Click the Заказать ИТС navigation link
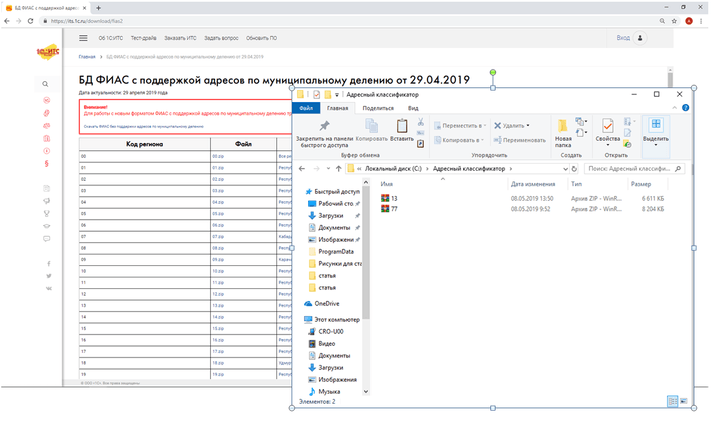This screenshot has height=443, width=714. point(182,37)
